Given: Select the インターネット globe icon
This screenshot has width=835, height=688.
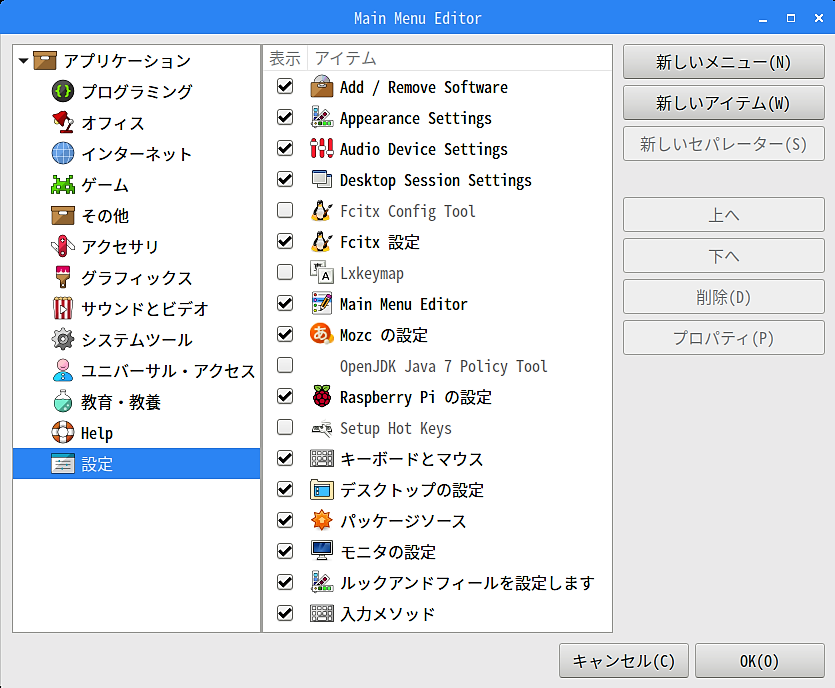Looking at the screenshot, I should (x=63, y=153).
